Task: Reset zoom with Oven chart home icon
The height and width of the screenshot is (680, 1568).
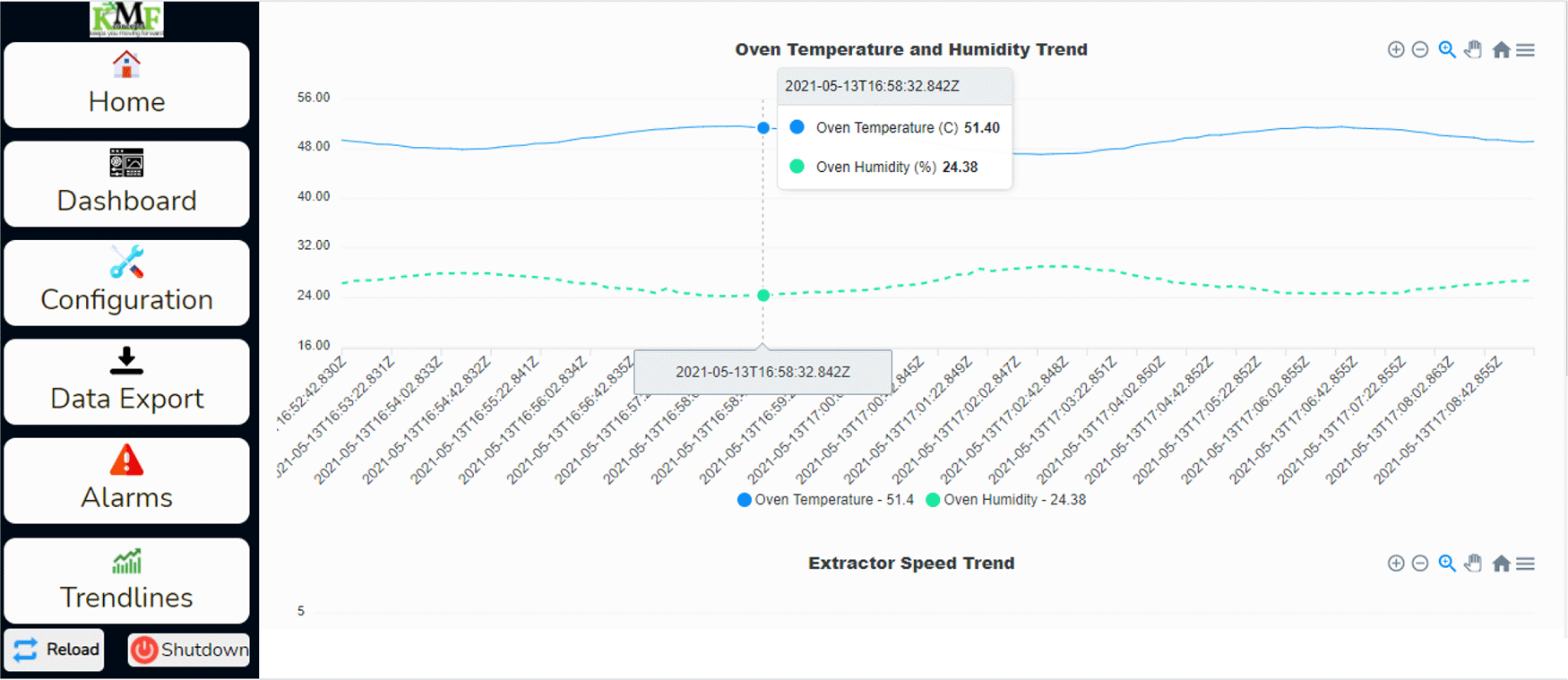Action: coord(1501,50)
